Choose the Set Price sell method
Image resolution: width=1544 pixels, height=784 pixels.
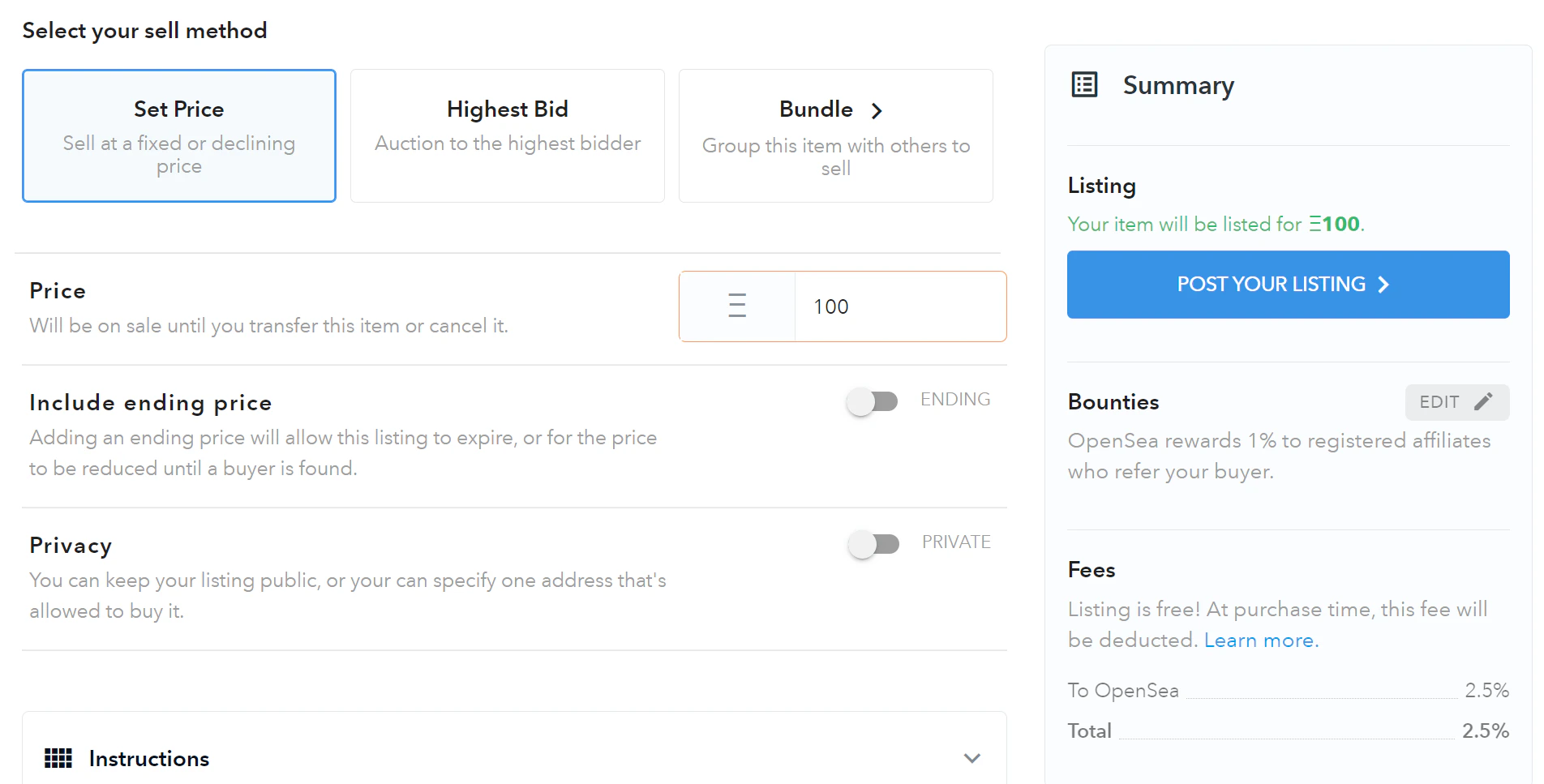pos(179,135)
